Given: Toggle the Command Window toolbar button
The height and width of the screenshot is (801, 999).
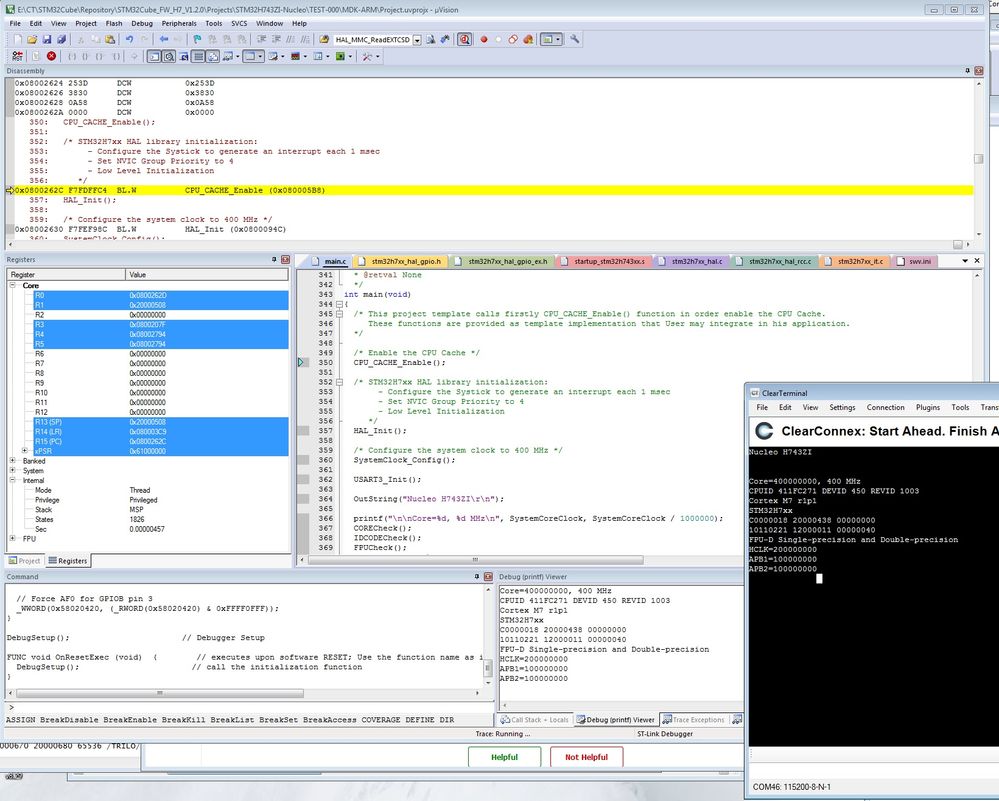Looking at the screenshot, I should coord(154,57).
